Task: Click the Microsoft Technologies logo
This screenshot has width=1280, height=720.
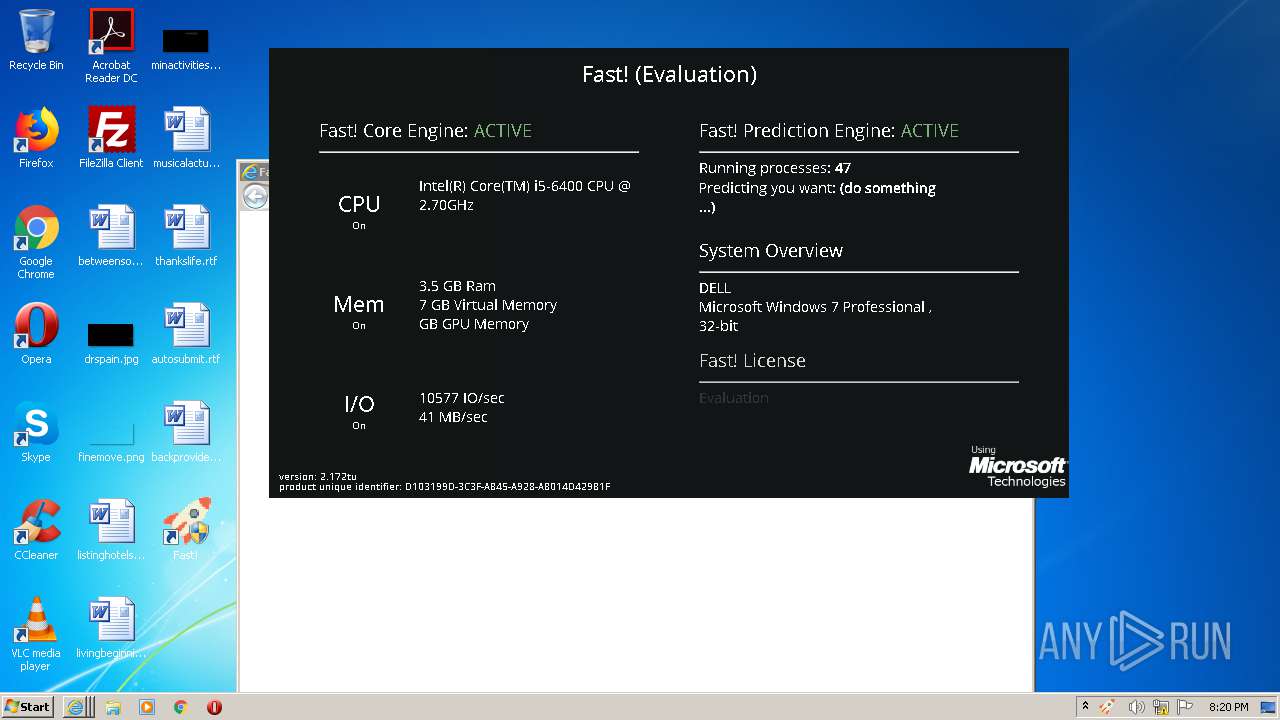Action: pos(1017,467)
